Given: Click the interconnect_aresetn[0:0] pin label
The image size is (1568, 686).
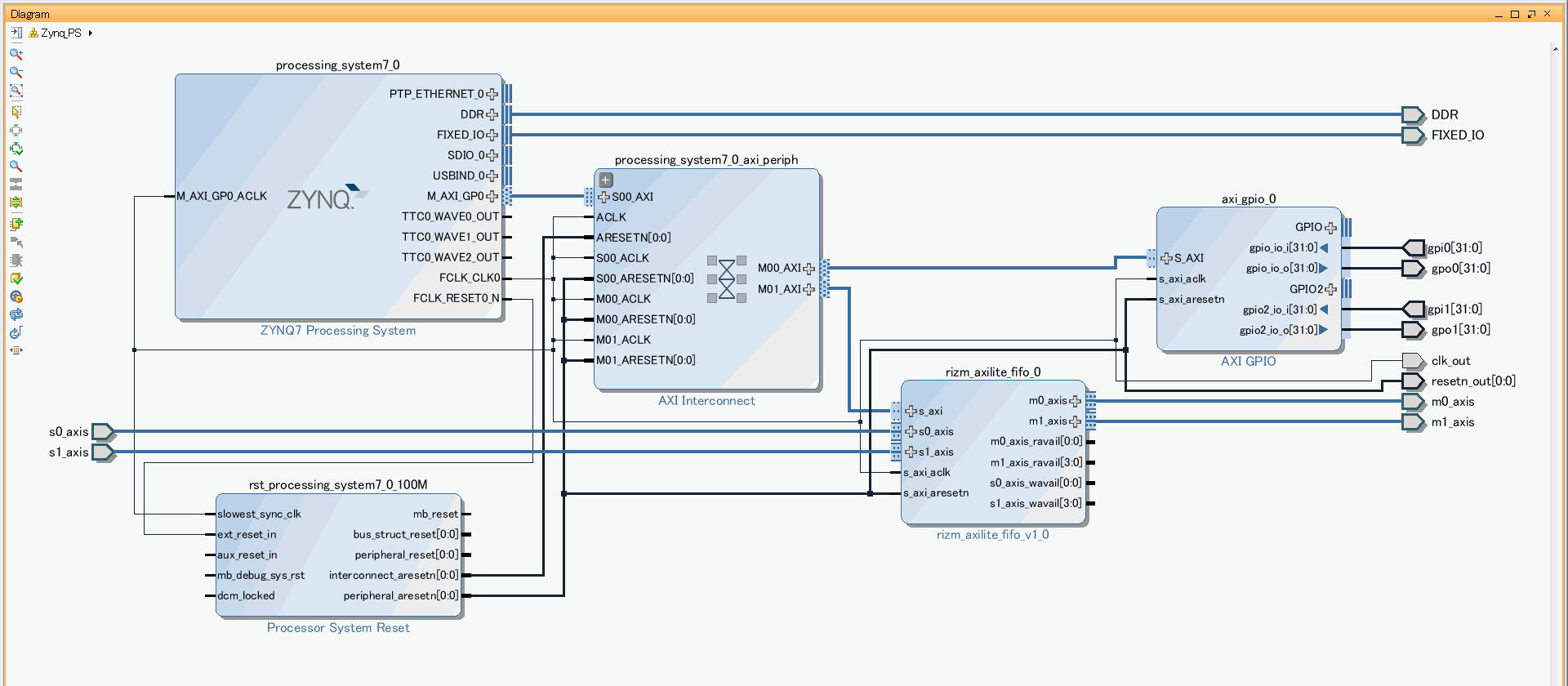Looking at the screenshot, I should click(394, 575).
